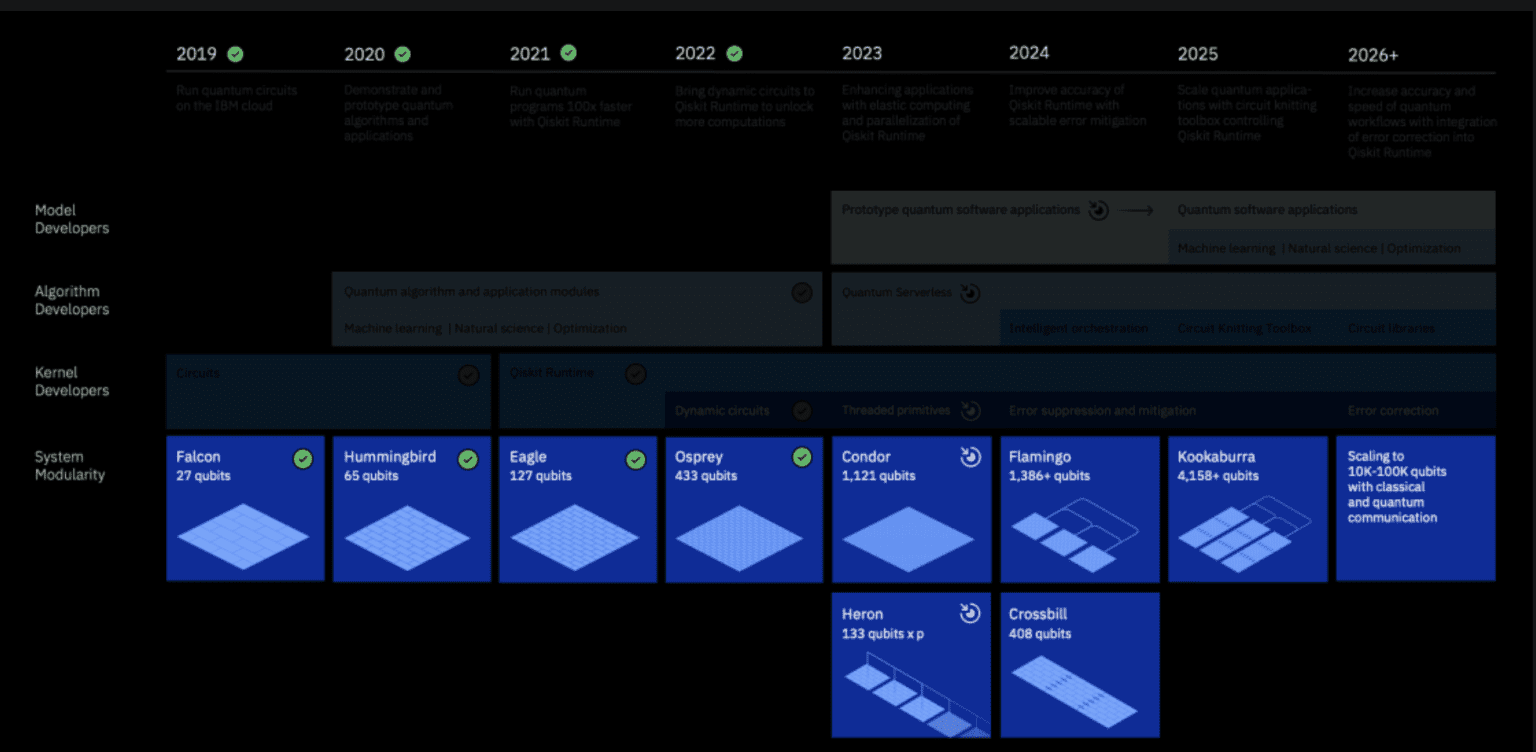
Task: Select the 2024 year heading
Action: (x=1029, y=53)
